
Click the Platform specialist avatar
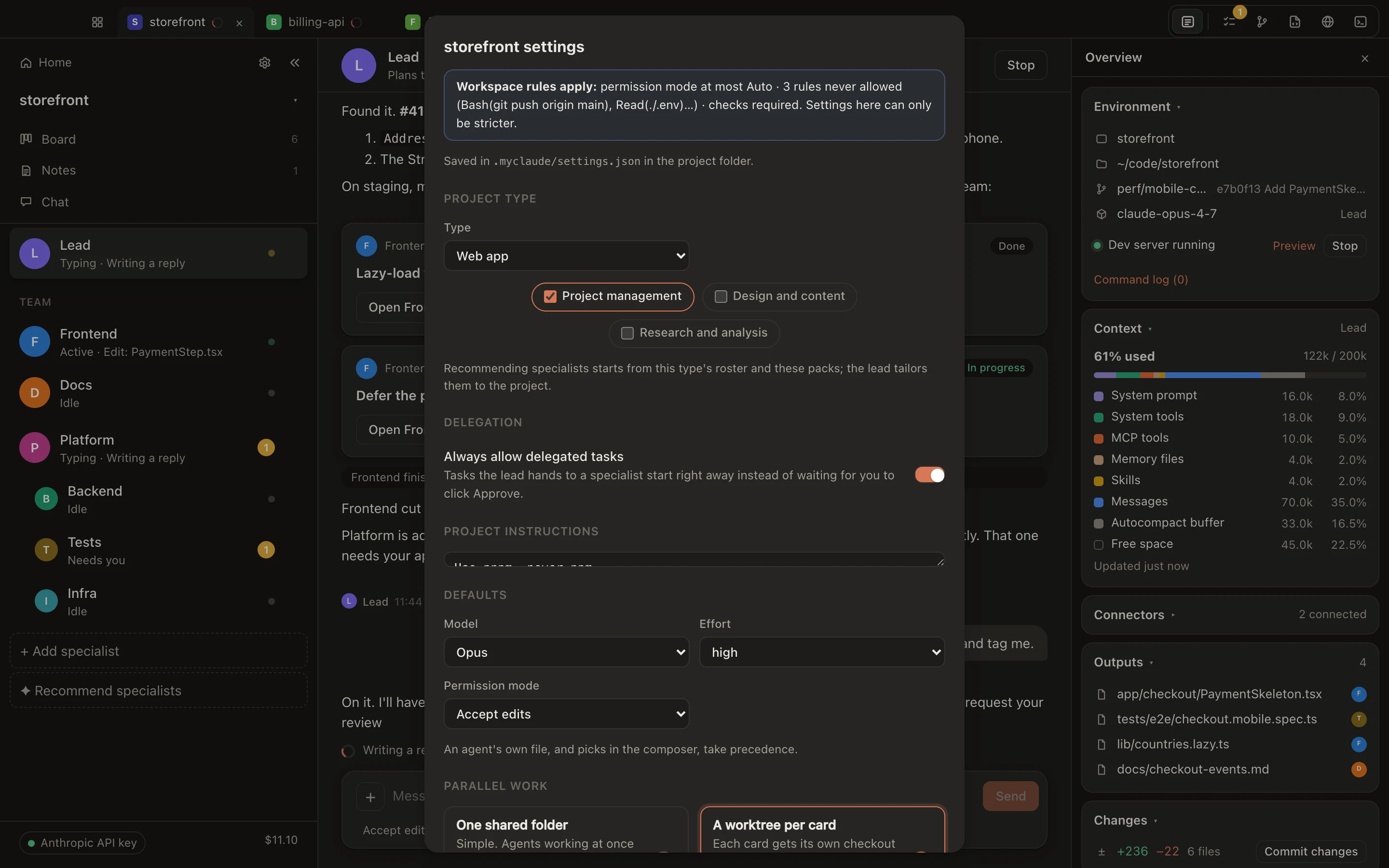tap(34, 448)
